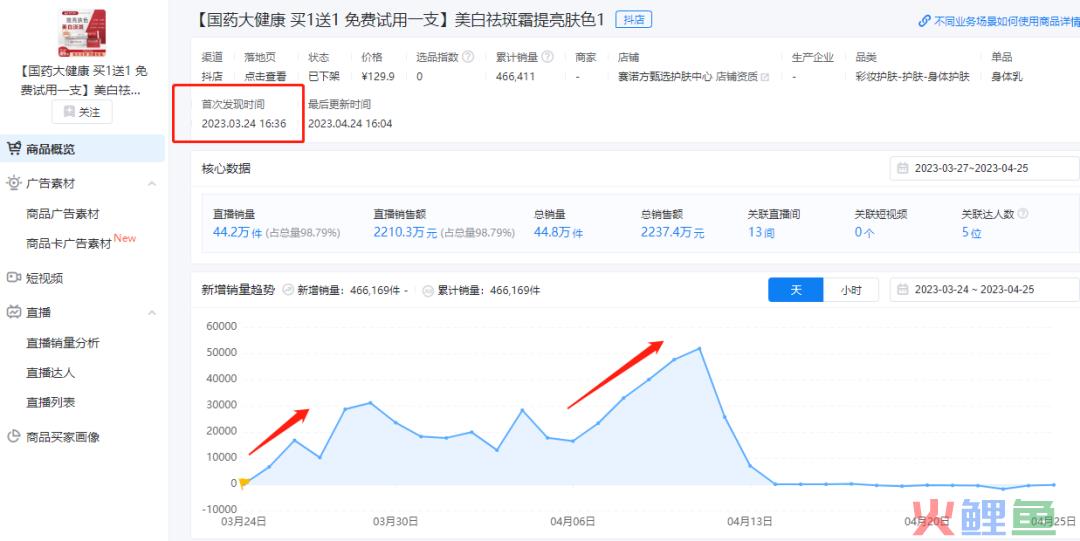The width and height of the screenshot is (1080, 541).
Task: Click yellow flag marker at 03月24日
Action: point(243,483)
